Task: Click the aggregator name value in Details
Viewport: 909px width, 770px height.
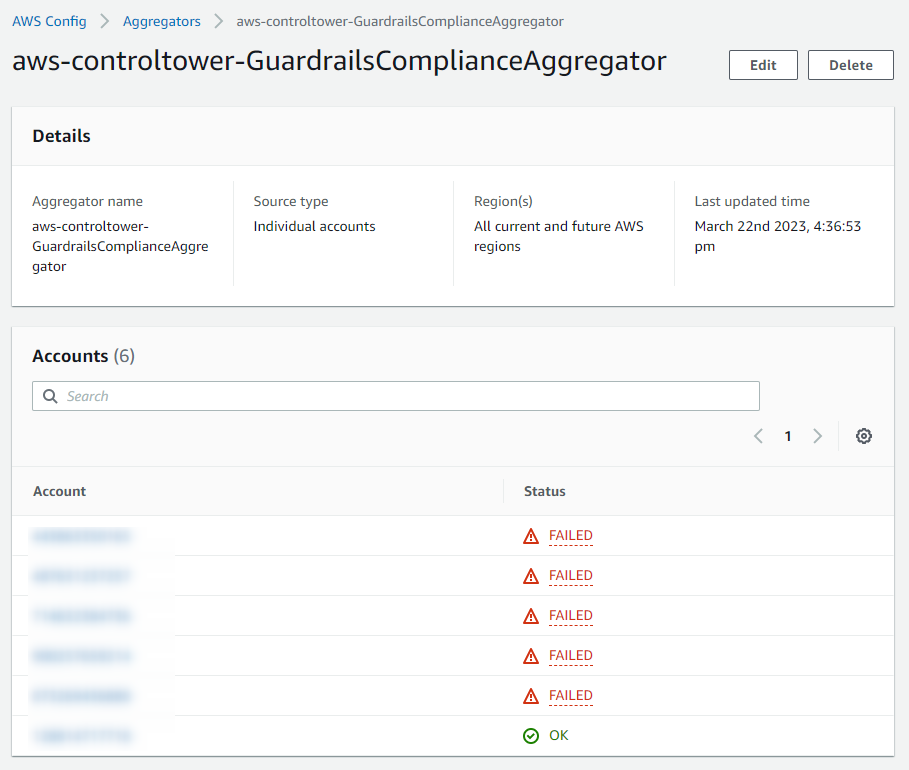Action: click(120, 246)
